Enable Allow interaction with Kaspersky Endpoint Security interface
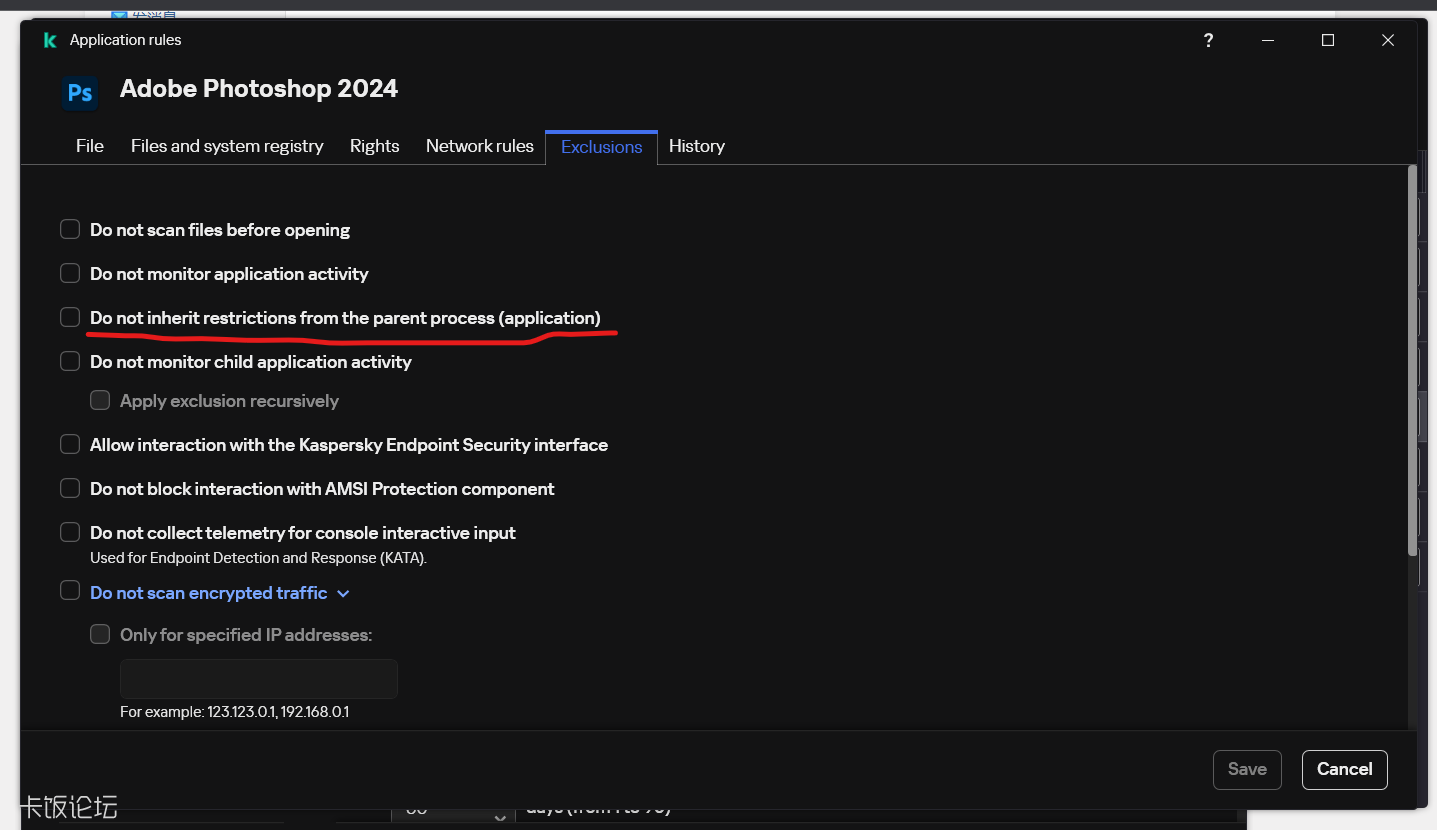Image resolution: width=1437 pixels, height=830 pixels. [70, 444]
